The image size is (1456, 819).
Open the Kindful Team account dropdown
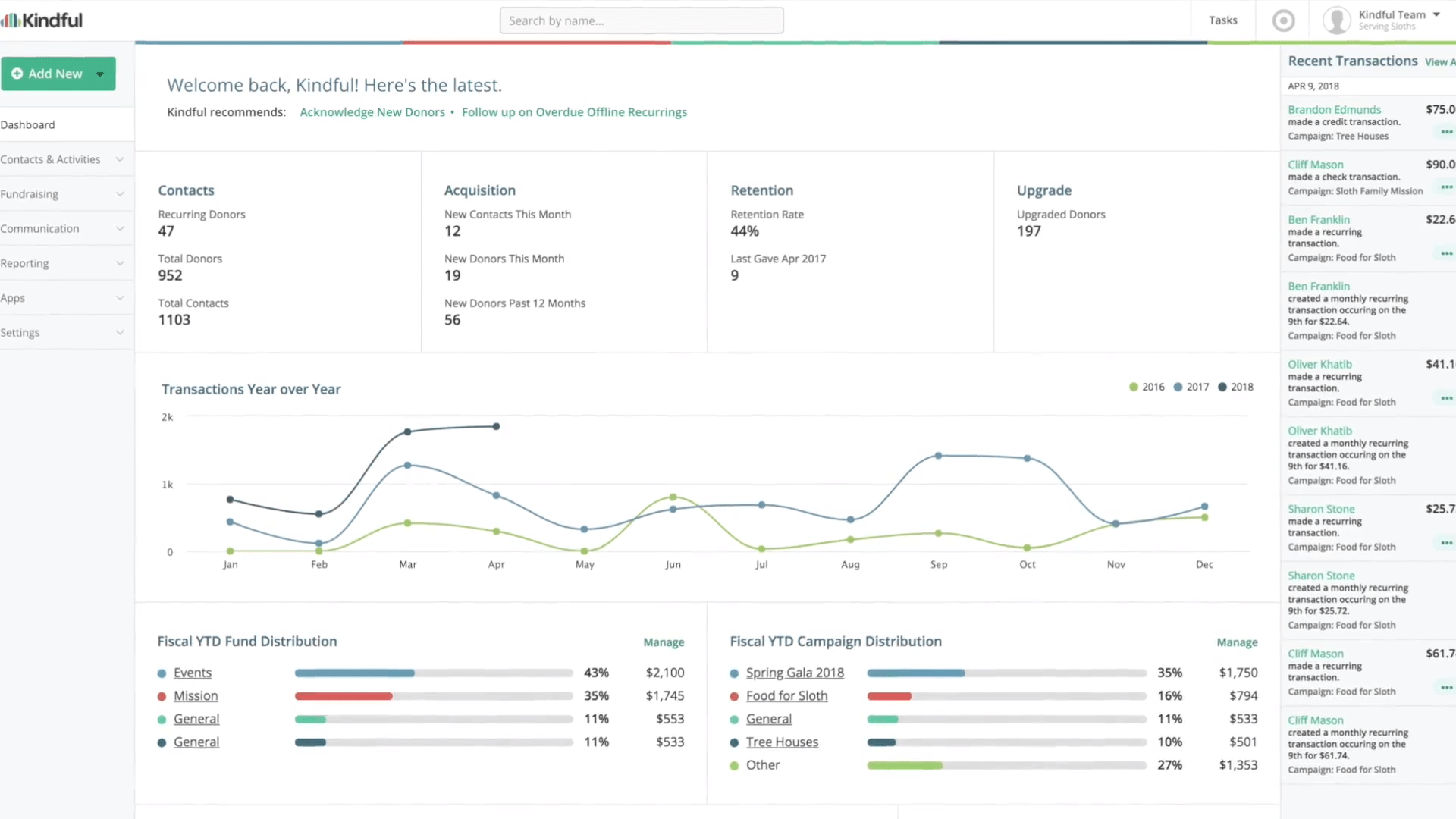[1398, 15]
